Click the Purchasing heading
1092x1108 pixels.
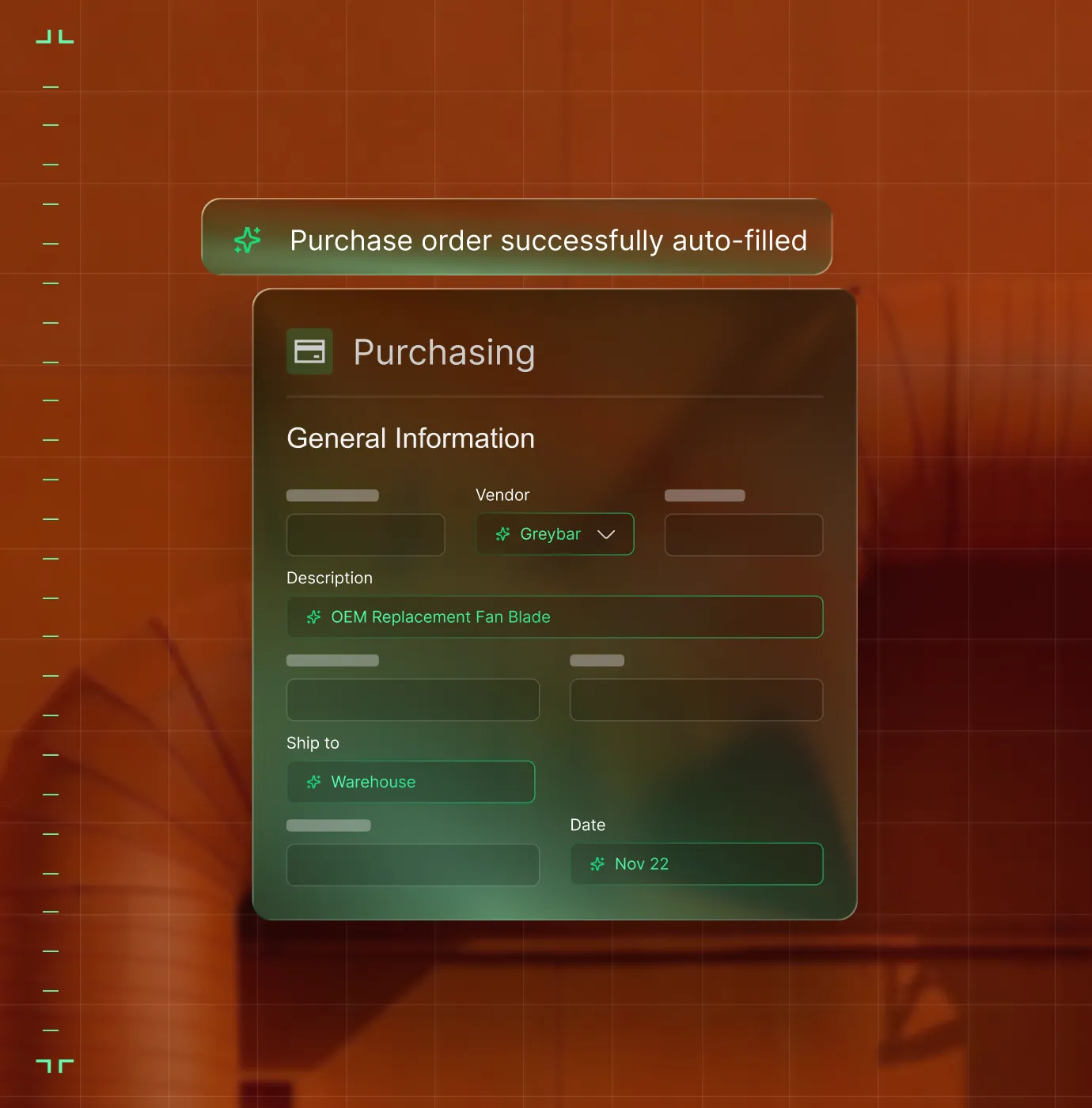click(444, 352)
